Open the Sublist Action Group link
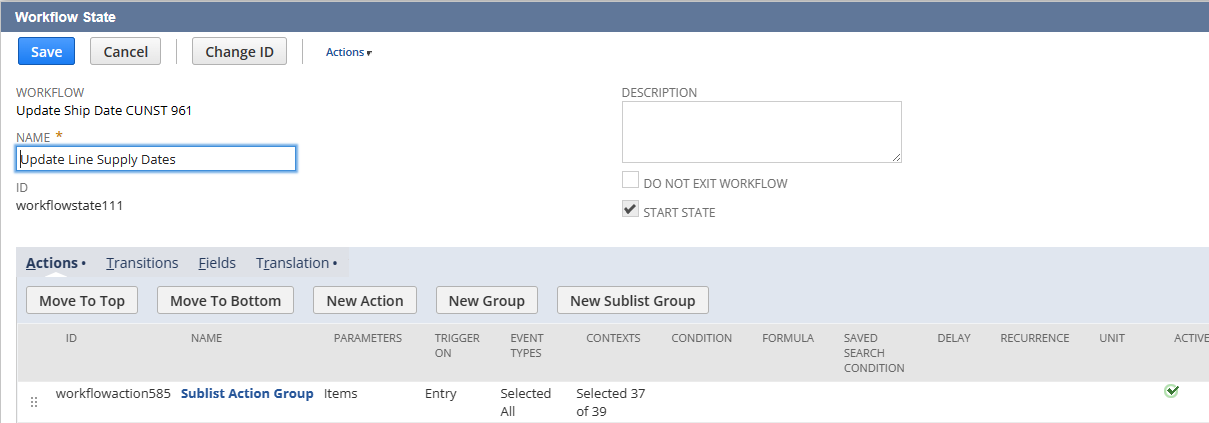Screen dimensions: 1209x423 coord(247,394)
